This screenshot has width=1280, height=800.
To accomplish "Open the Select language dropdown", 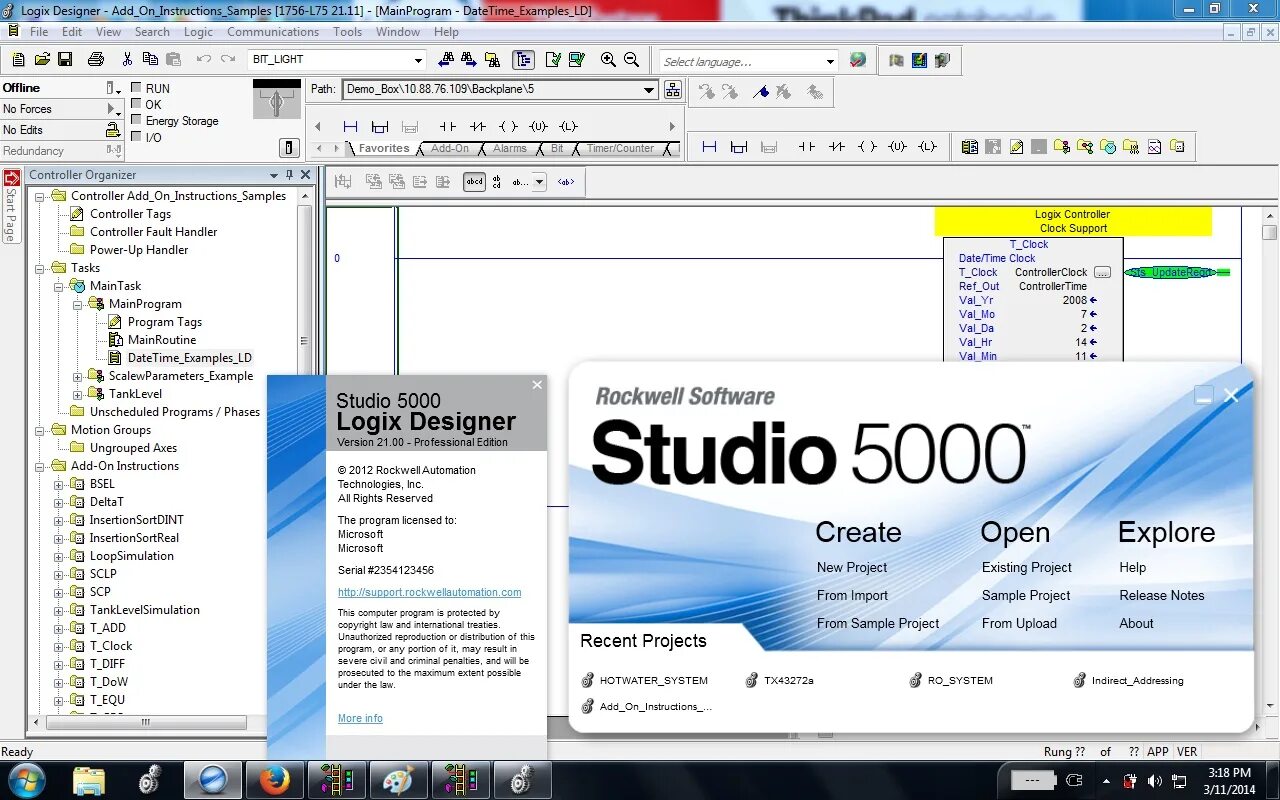I will pos(830,61).
